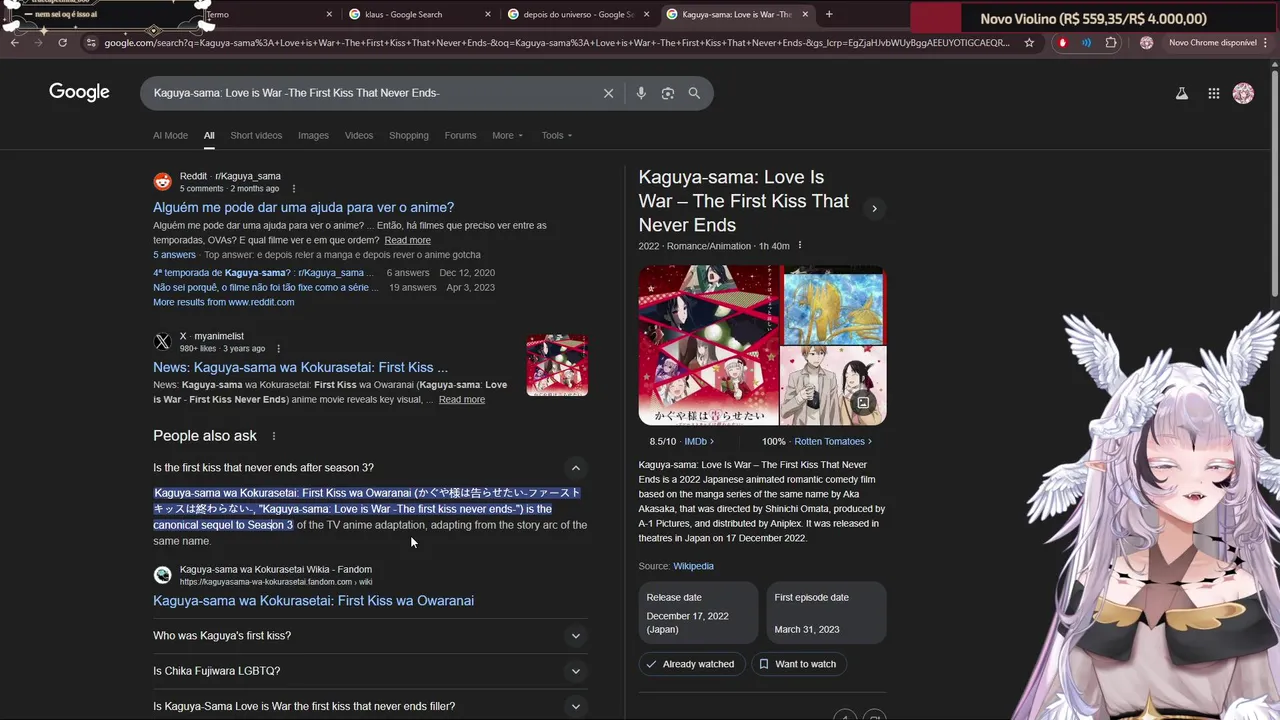
Task: Click the X site favicon of myanimelist
Action: (x=162, y=342)
